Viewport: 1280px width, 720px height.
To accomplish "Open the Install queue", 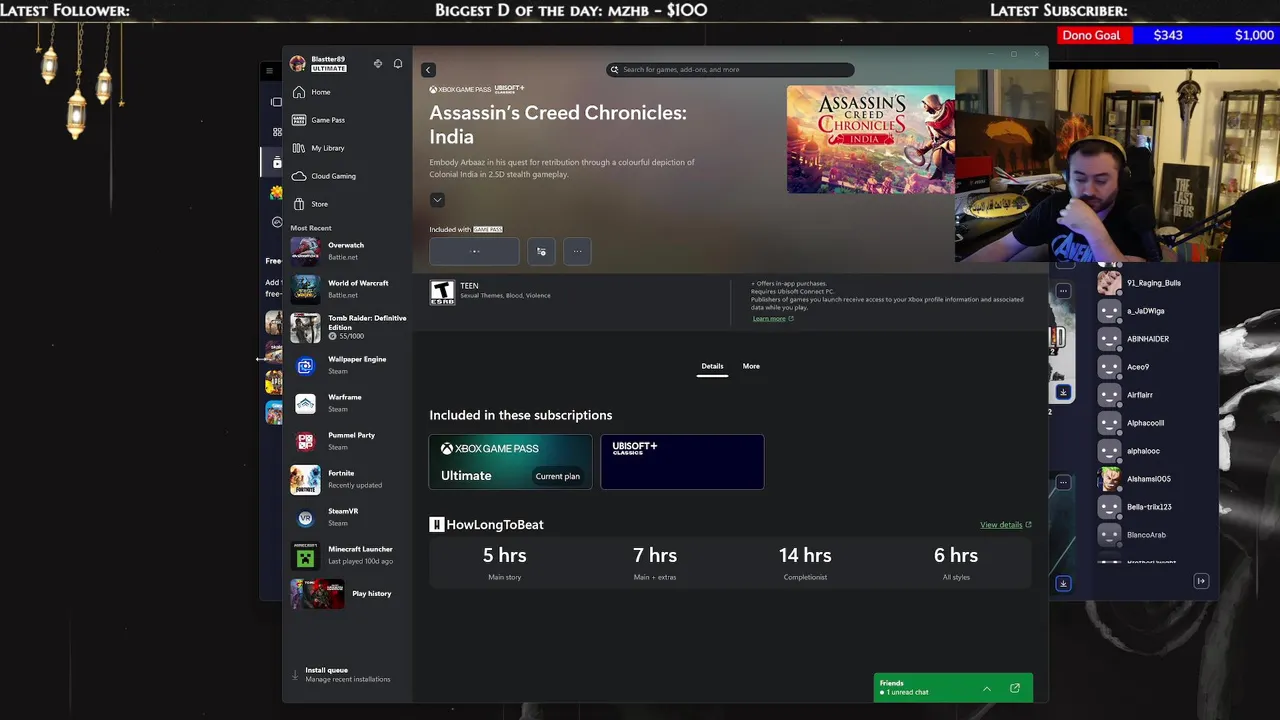I will (x=346, y=675).
